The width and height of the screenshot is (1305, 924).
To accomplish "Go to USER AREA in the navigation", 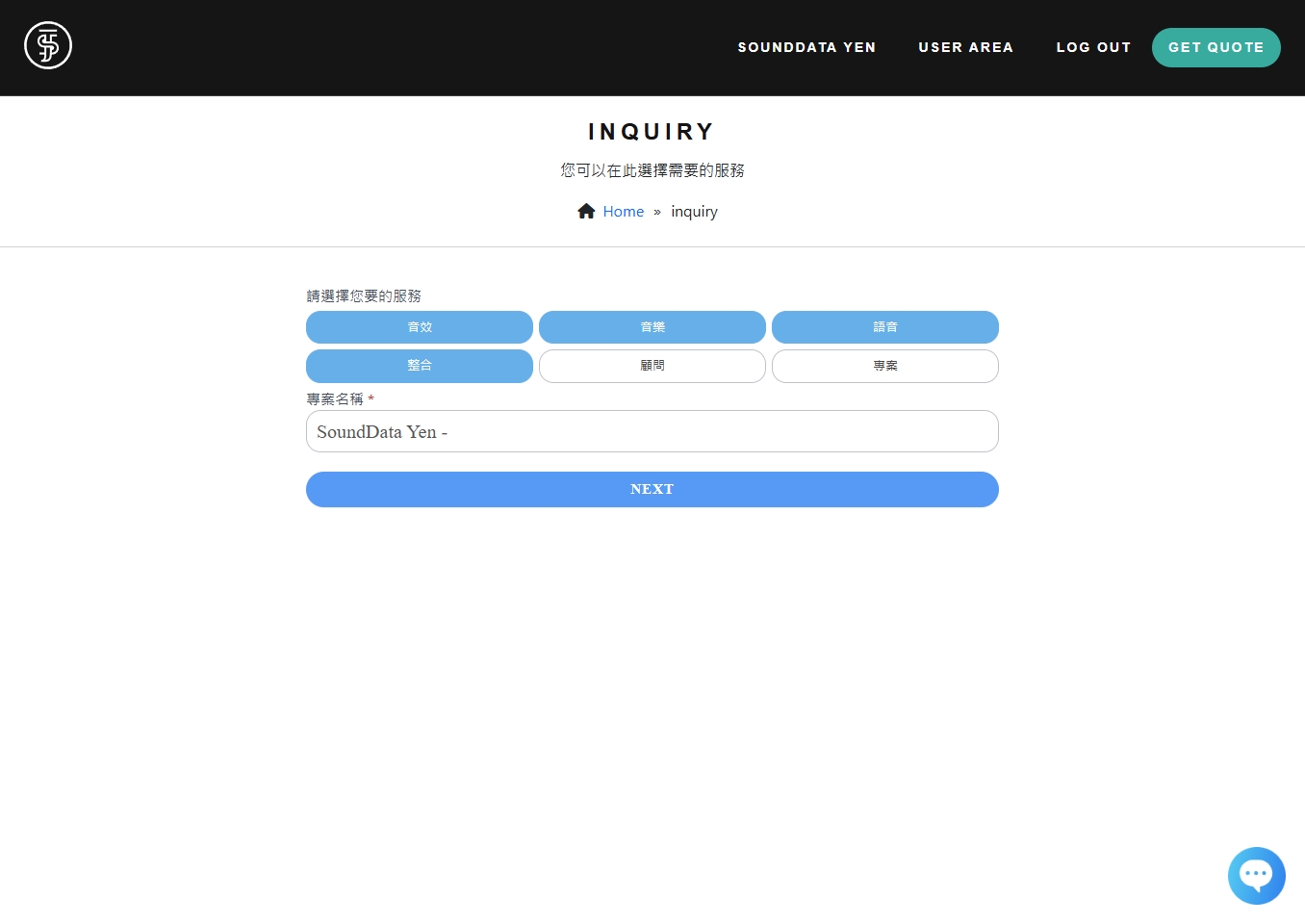I will (x=965, y=47).
